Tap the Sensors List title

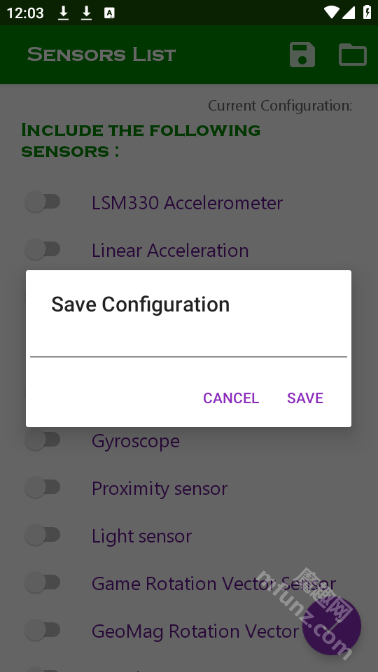[x=102, y=55]
